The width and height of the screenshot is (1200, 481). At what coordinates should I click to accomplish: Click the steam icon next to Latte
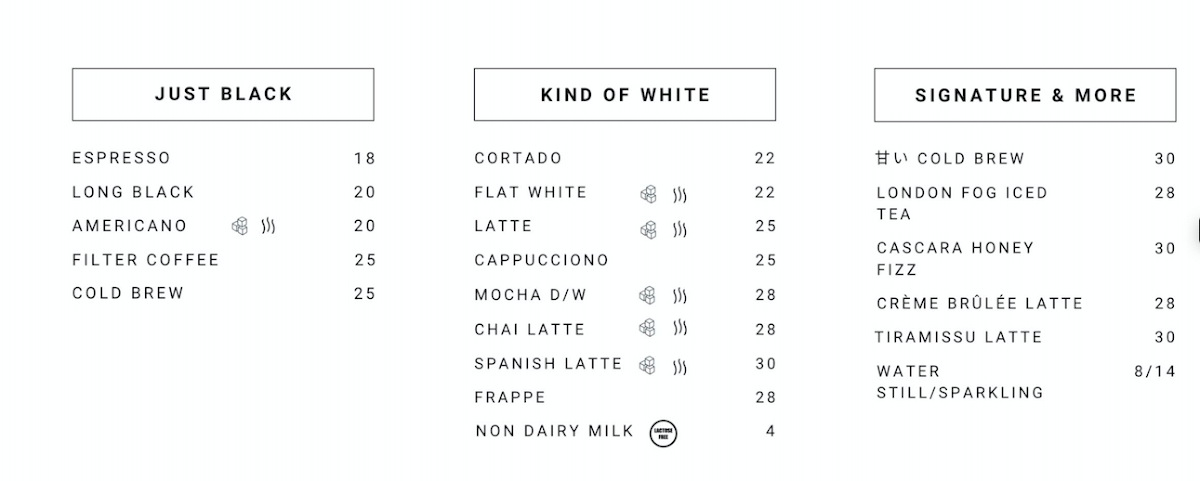[x=680, y=229]
